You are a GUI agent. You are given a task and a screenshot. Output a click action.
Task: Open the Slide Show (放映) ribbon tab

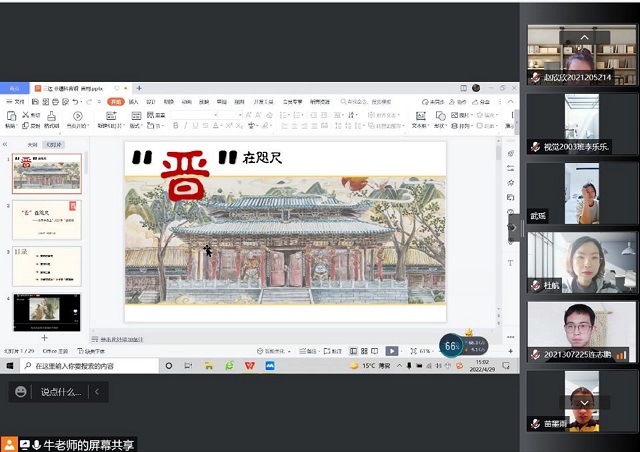[204, 102]
